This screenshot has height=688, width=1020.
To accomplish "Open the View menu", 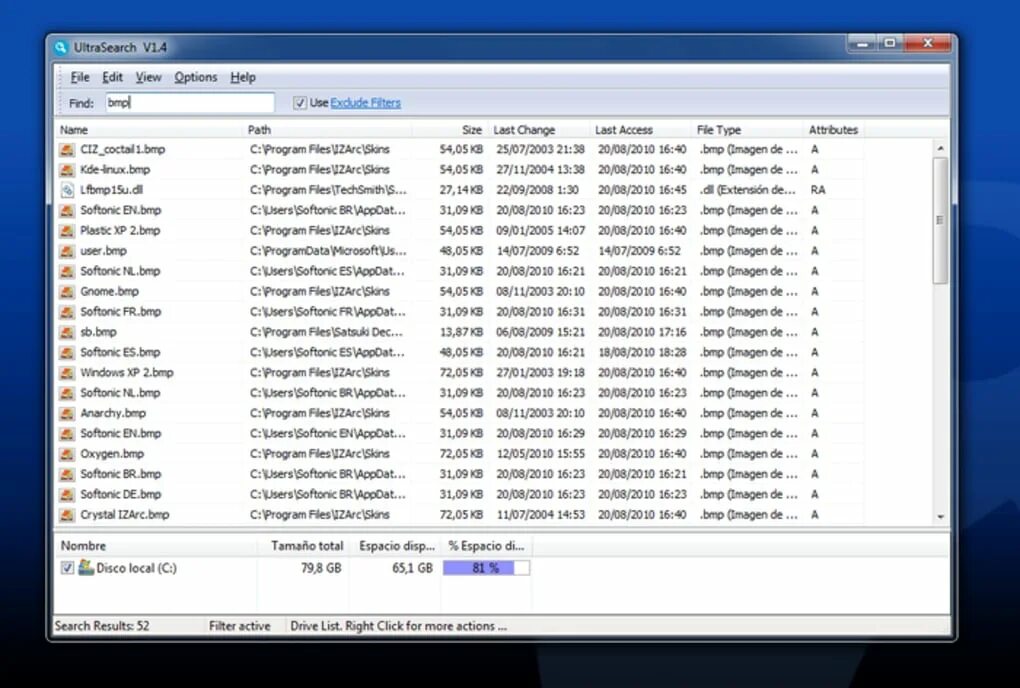I will click(148, 77).
